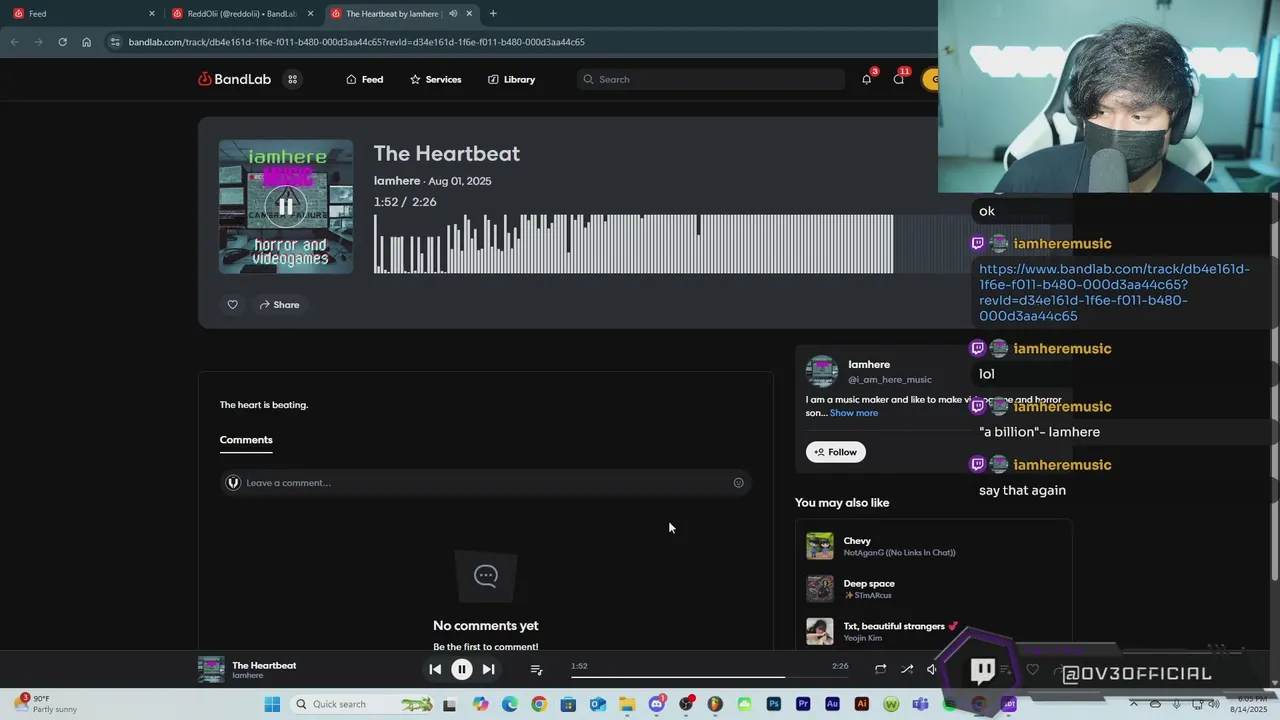
Task: Open the Services nav item
Action: 435,79
